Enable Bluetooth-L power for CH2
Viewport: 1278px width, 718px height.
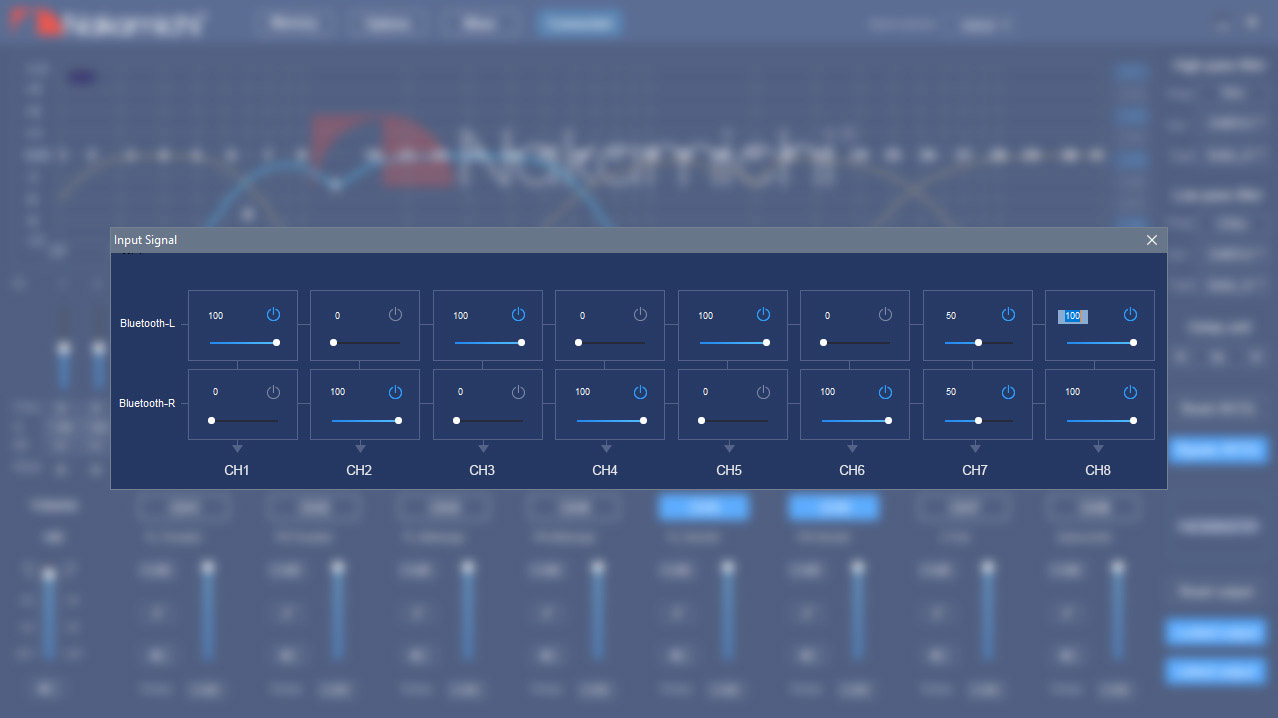pos(395,314)
